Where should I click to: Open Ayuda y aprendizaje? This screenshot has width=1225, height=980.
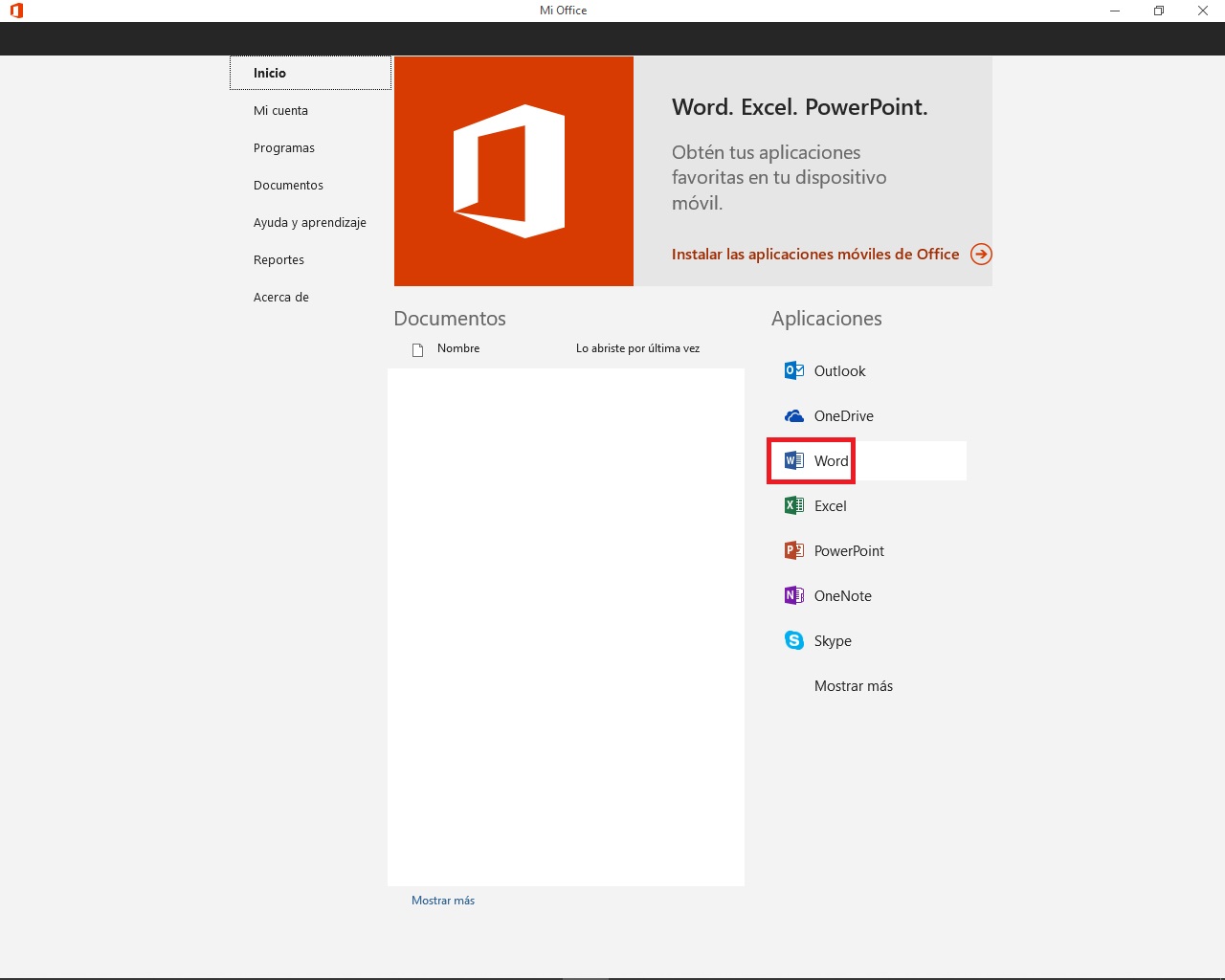(x=310, y=222)
